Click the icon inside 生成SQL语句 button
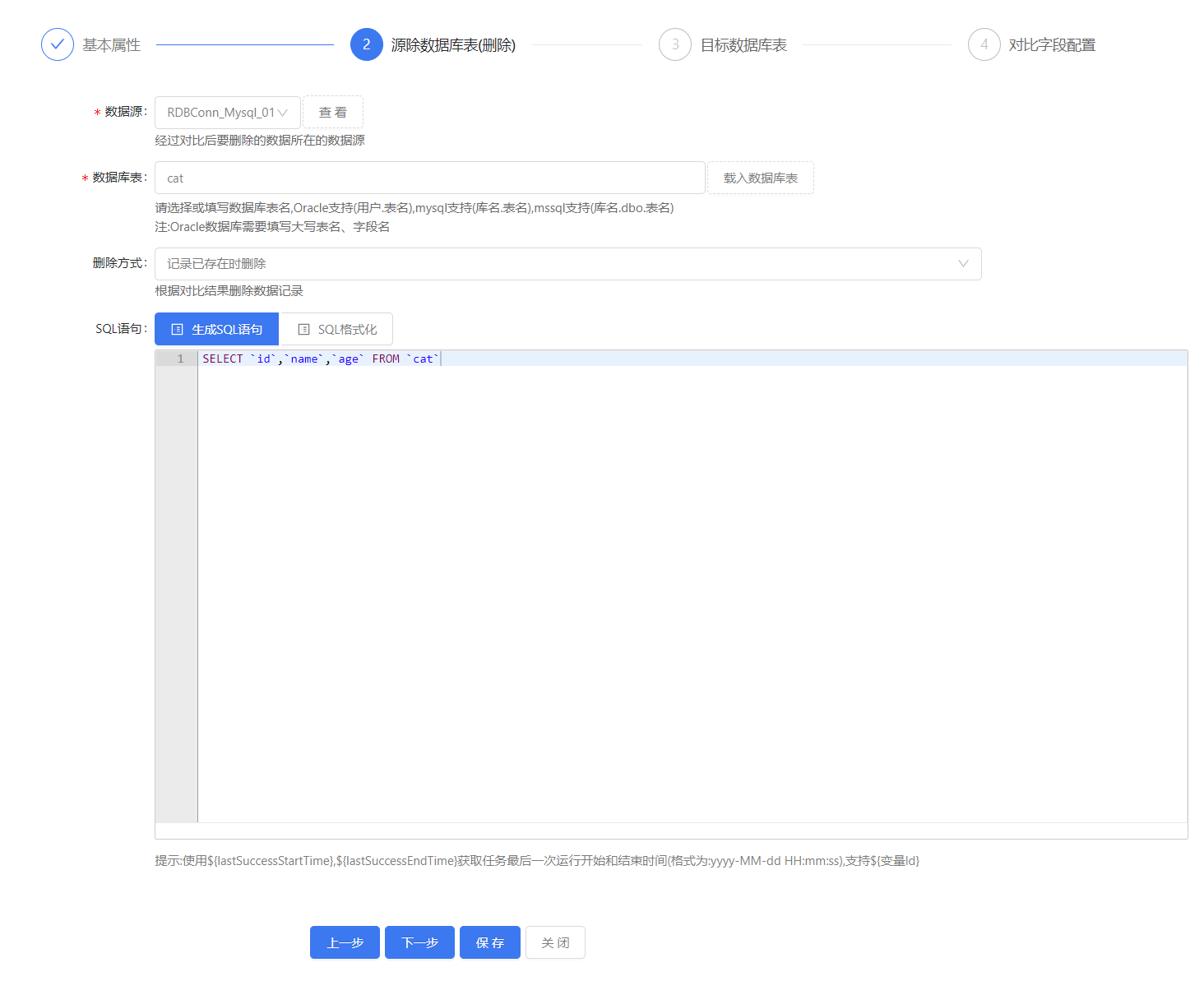This screenshot has width=1204, height=981. click(x=177, y=329)
